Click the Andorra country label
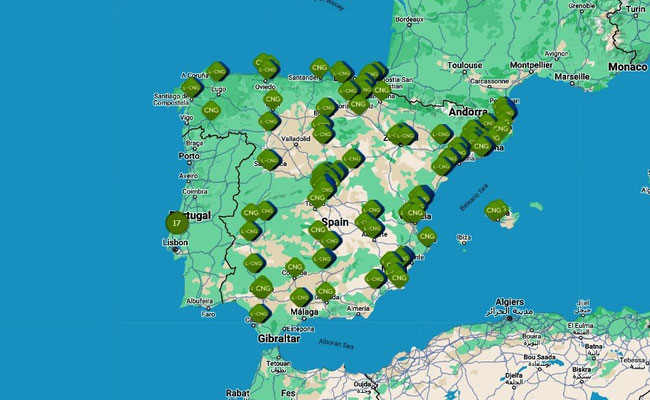Screen dimensions: 650x400 468,112
